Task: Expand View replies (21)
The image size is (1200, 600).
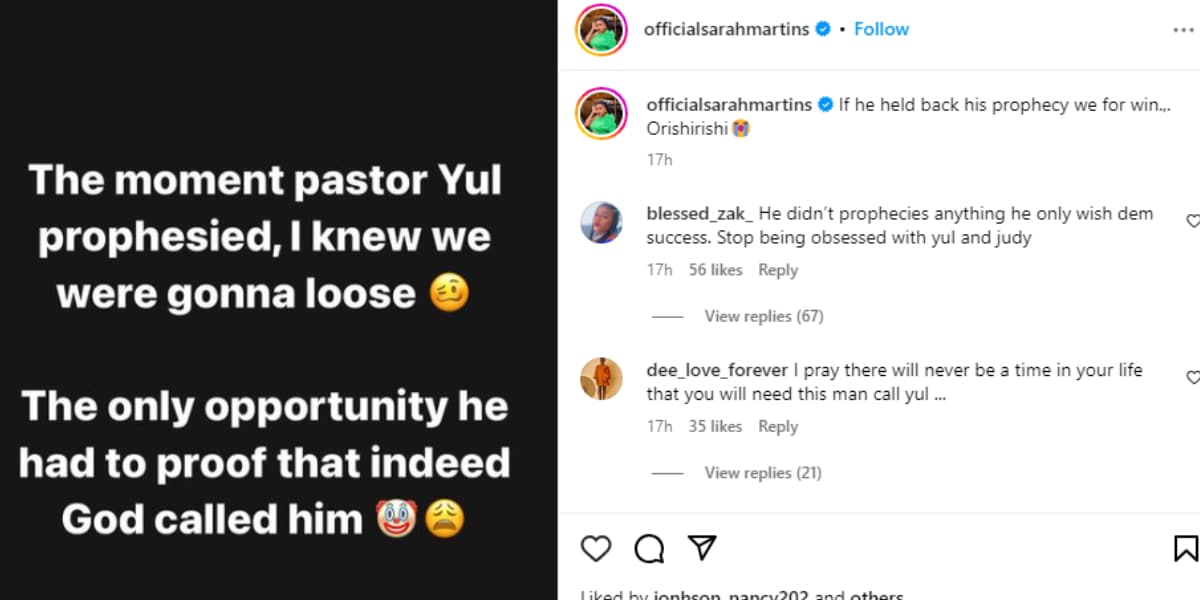Action: tap(763, 472)
